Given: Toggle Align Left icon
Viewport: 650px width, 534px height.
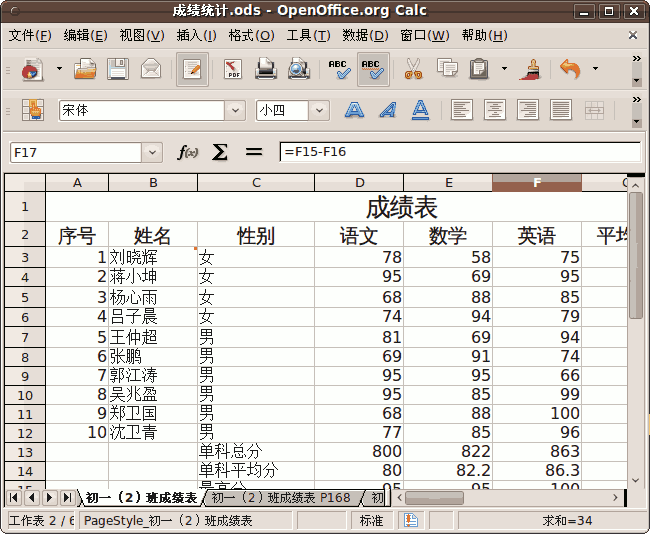Looking at the screenshot, I should pyautogui.click(x=461, y=110).
